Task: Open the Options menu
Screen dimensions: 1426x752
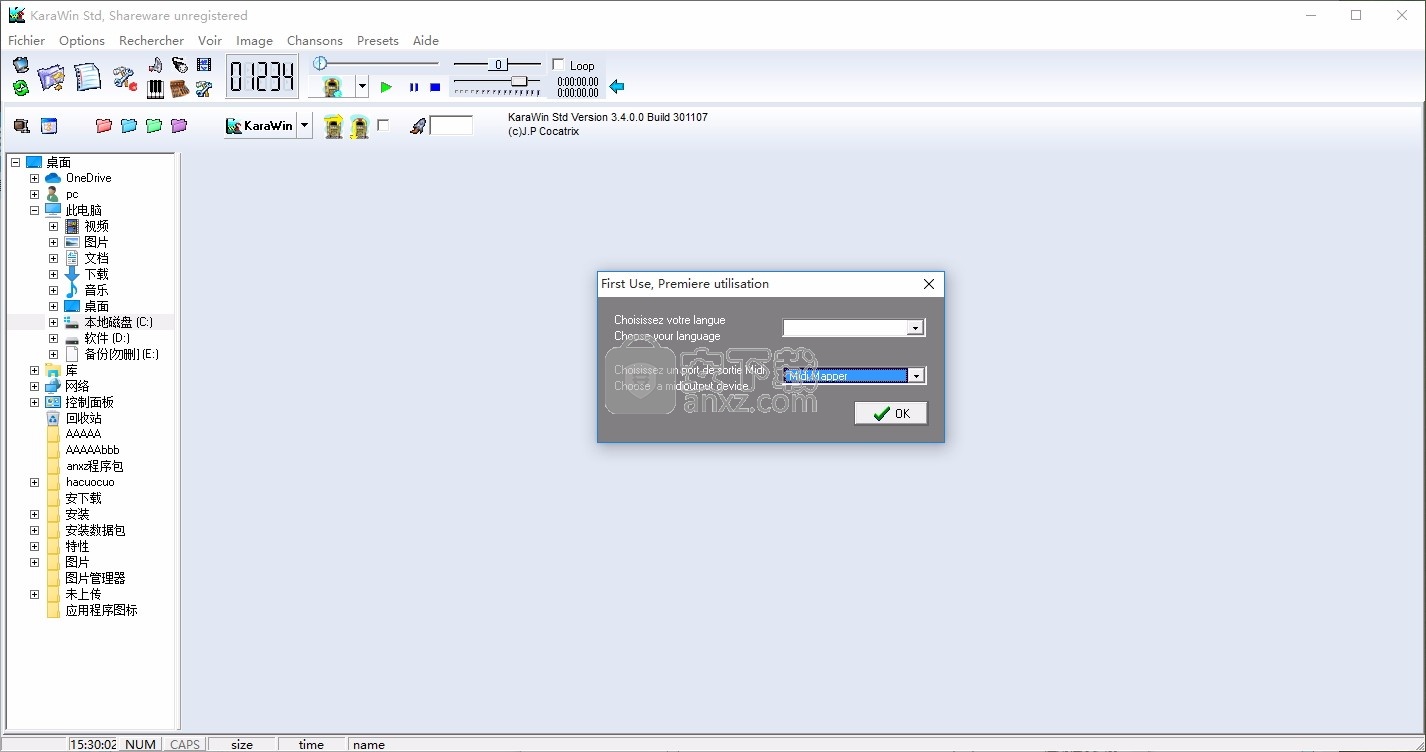Action: click(82, 41)
